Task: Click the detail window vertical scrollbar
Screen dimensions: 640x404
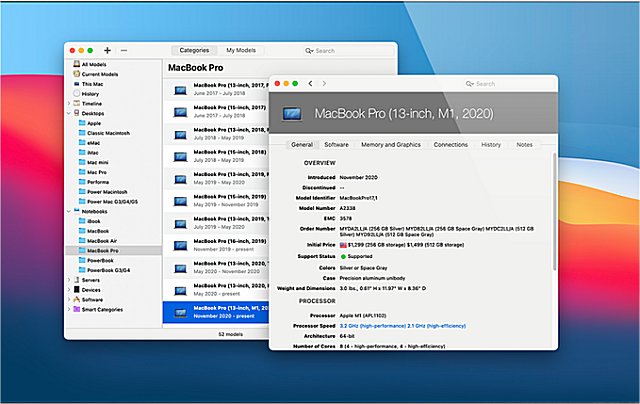Action: tap(554, 211)
